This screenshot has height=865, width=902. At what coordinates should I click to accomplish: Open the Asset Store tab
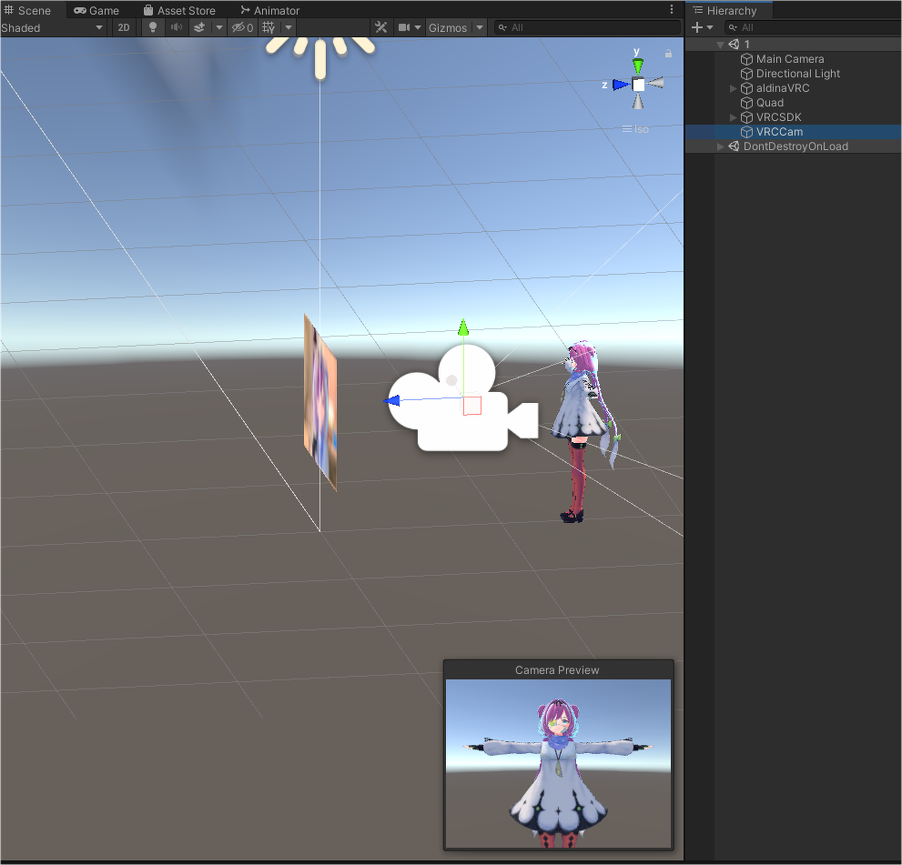pyautogui.click(x=179, y=10)
